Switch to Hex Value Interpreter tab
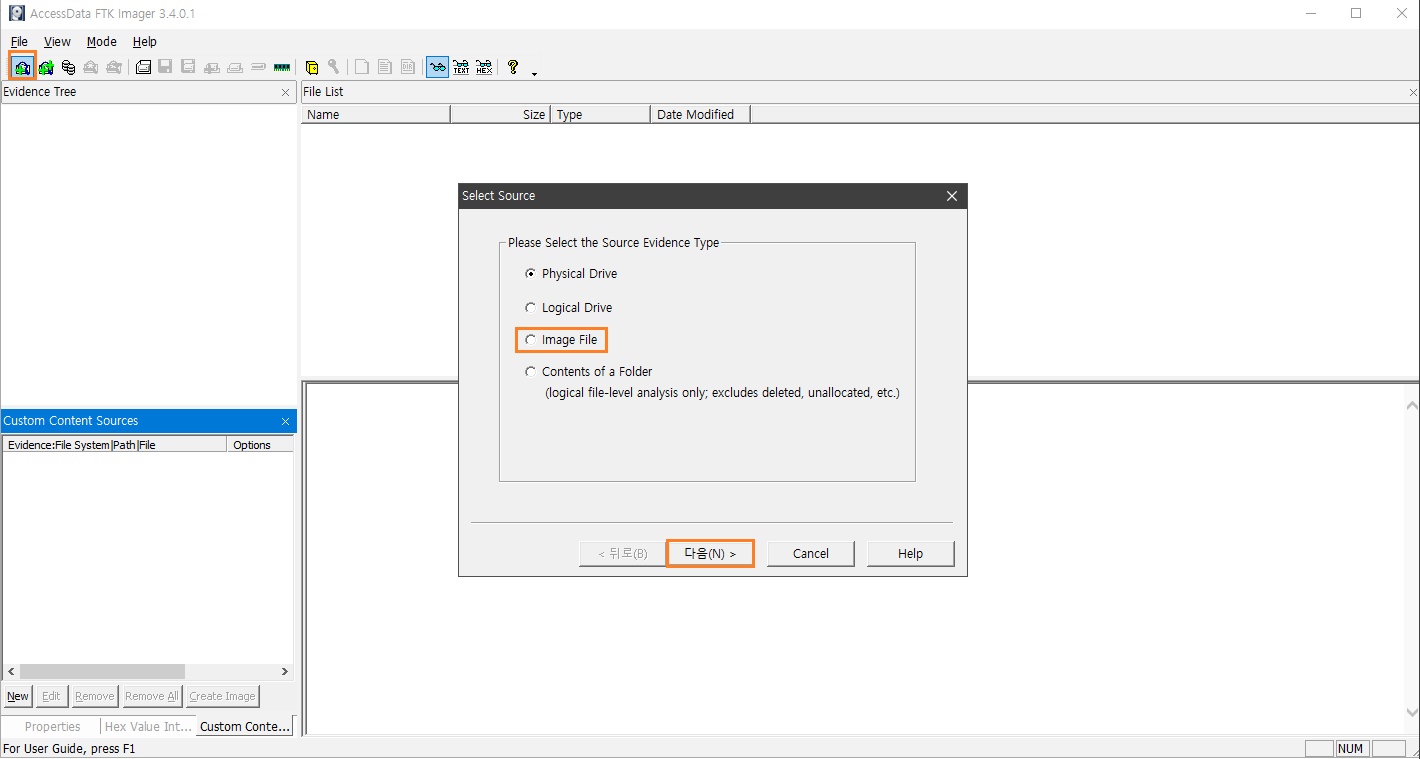The width and height of the screenshot is (1420, 759). (x=148, y=727)
